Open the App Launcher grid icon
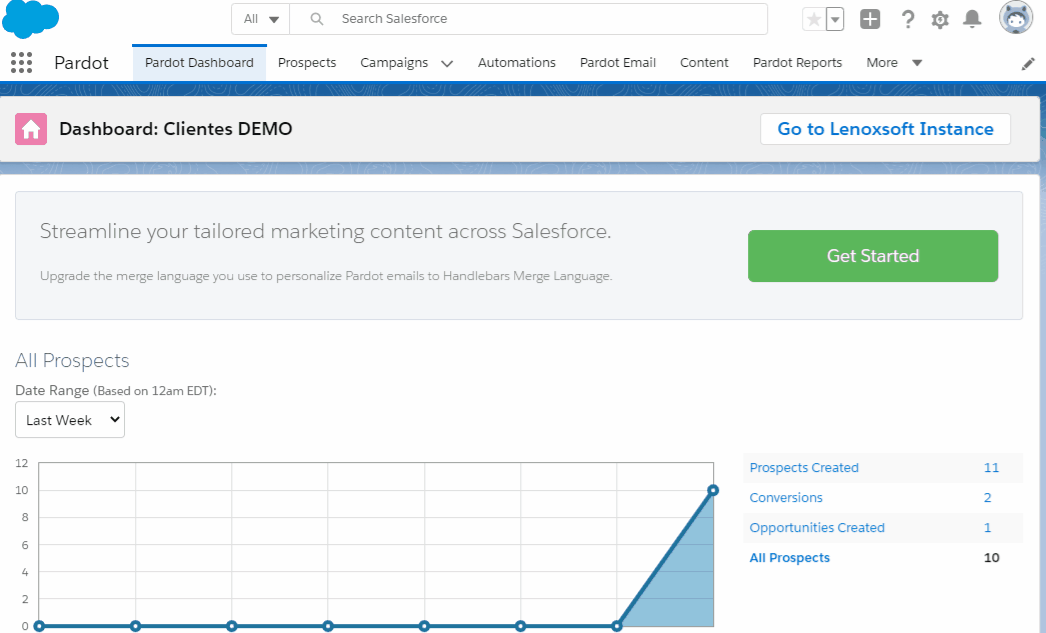The image size is (1046, 633). click(x=21, y=63)
